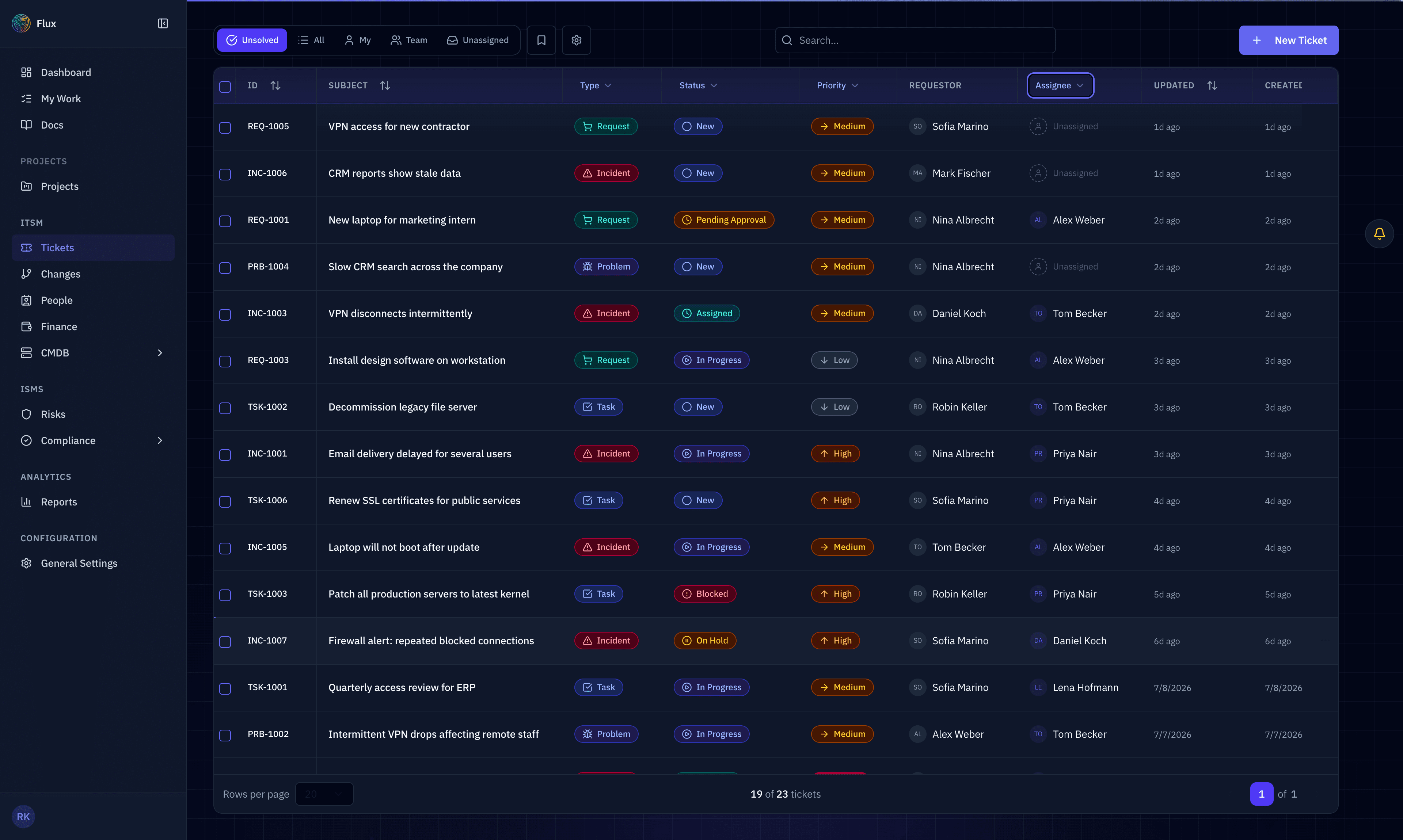Sort by ID arrows icon
Screen dimensions: 1403x840
[x=275, y=85]
